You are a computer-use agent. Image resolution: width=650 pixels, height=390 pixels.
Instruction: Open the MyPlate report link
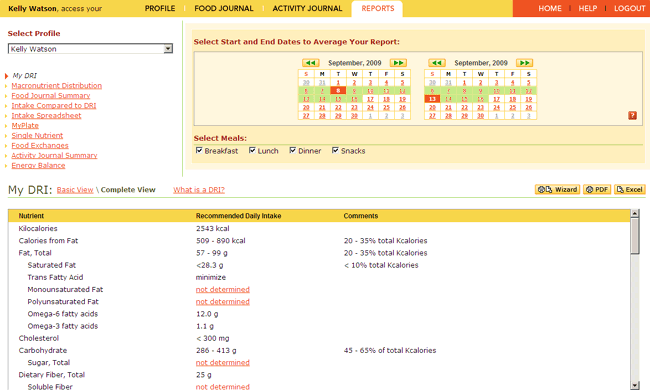point(25,125)
